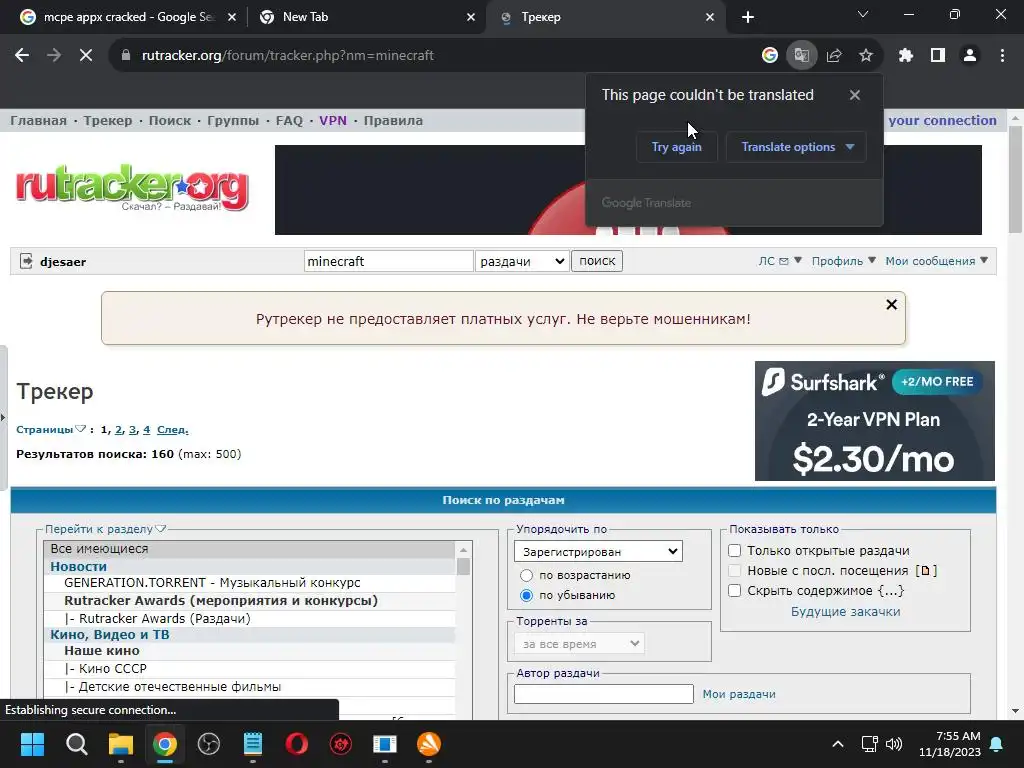Open Windows taskbar search
This screenshot has width=1024, height=768.
coord(76,744)
